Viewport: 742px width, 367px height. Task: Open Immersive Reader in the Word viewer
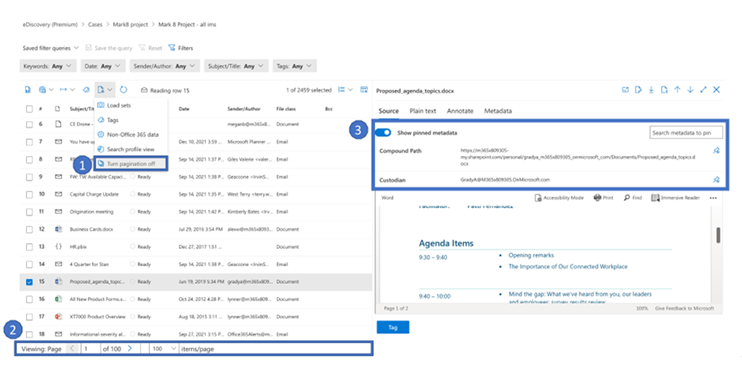(x=675, y=198)
